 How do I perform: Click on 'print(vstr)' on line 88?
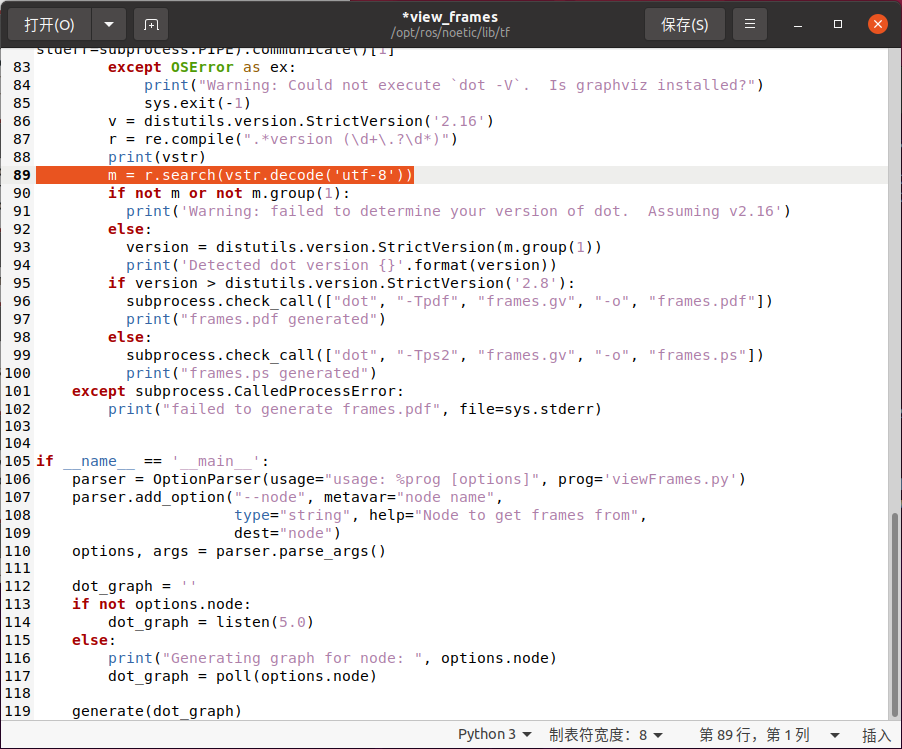(x=156, y=157)
